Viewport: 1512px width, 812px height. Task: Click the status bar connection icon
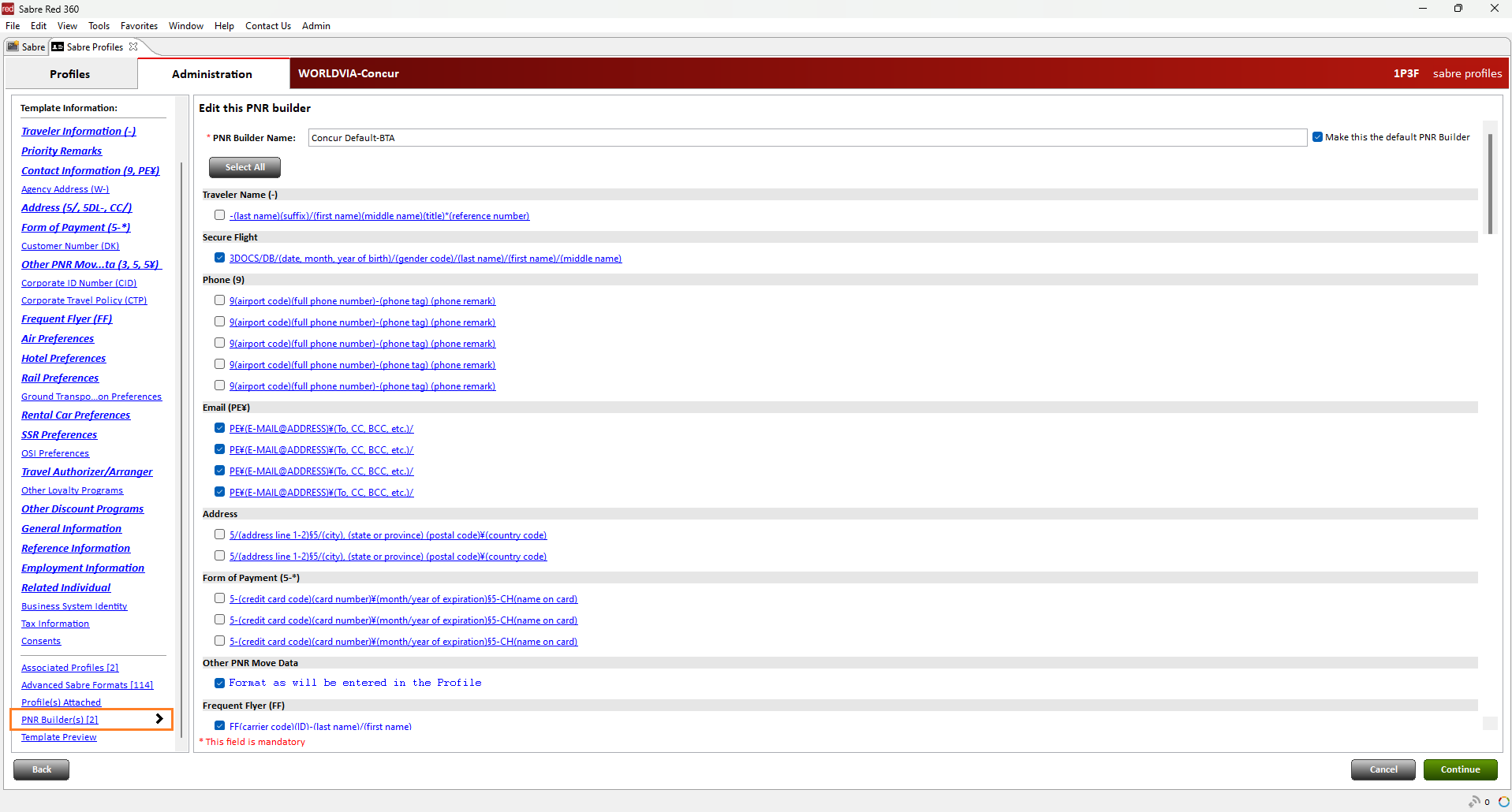tap(1474, 802)
